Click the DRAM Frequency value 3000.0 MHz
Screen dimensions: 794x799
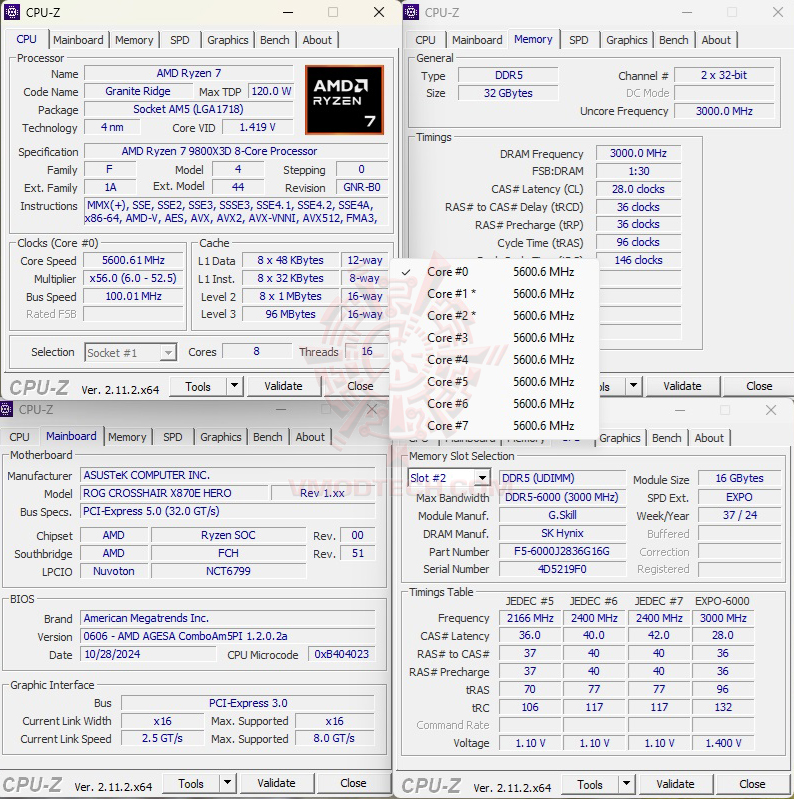pos(638,153)
